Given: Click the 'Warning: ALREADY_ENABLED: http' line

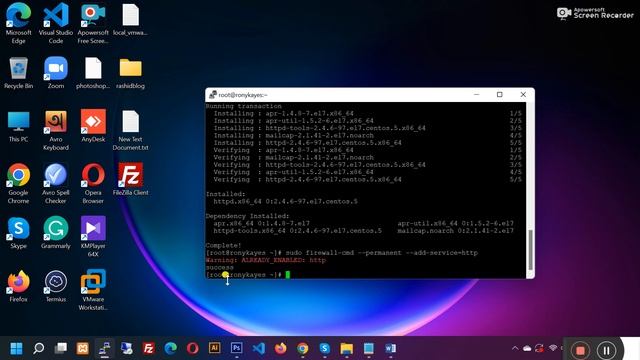Looking at the screenshot, I should [266, 260].
